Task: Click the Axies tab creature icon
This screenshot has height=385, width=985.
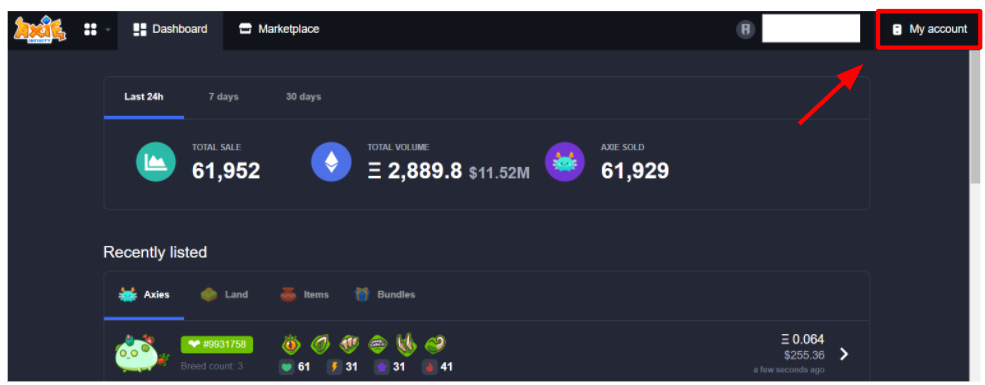Action: point(128,295)
